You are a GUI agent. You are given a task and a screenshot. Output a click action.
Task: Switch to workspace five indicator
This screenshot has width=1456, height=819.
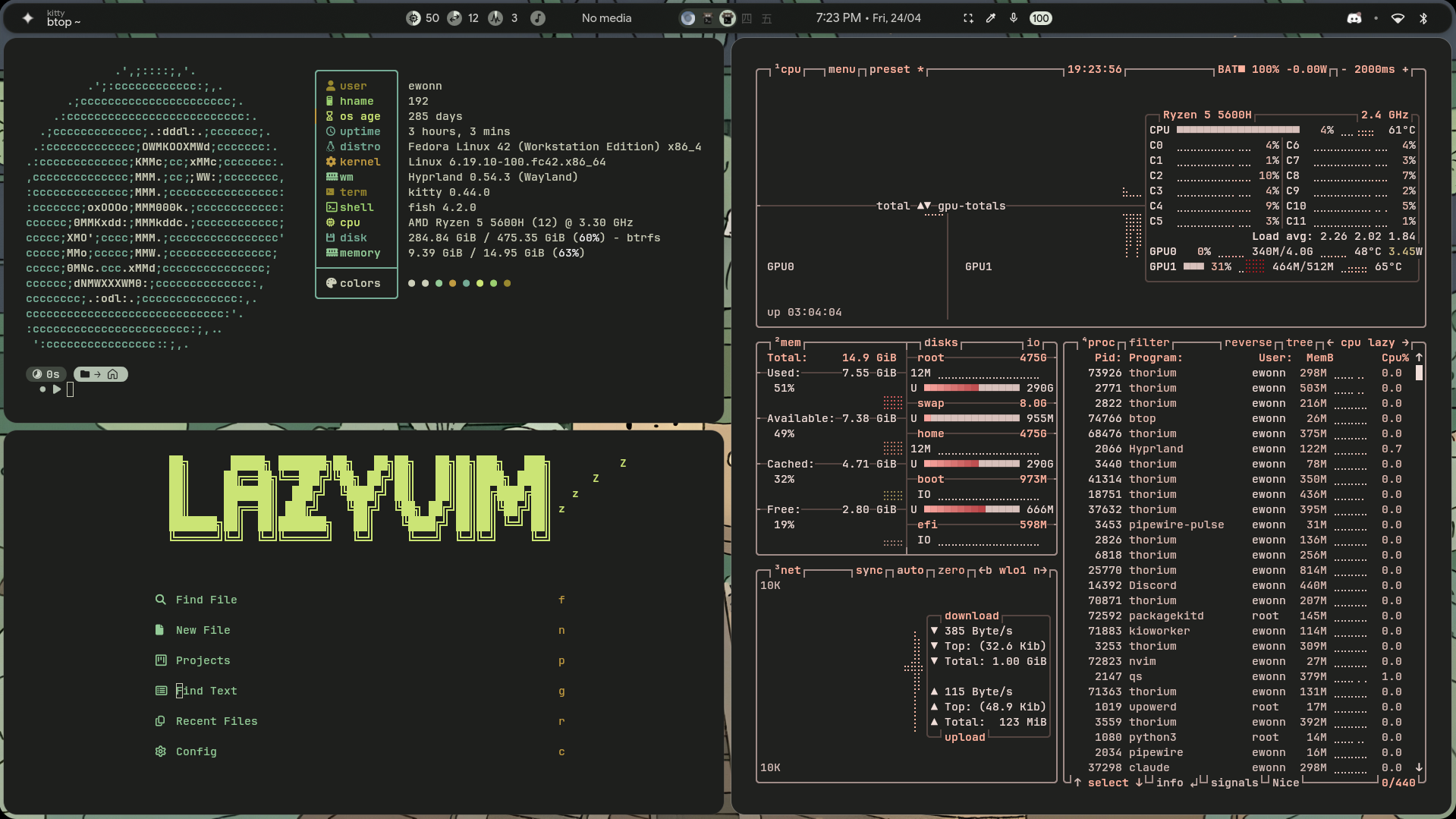pyautogui.click(x=767, y=18)
